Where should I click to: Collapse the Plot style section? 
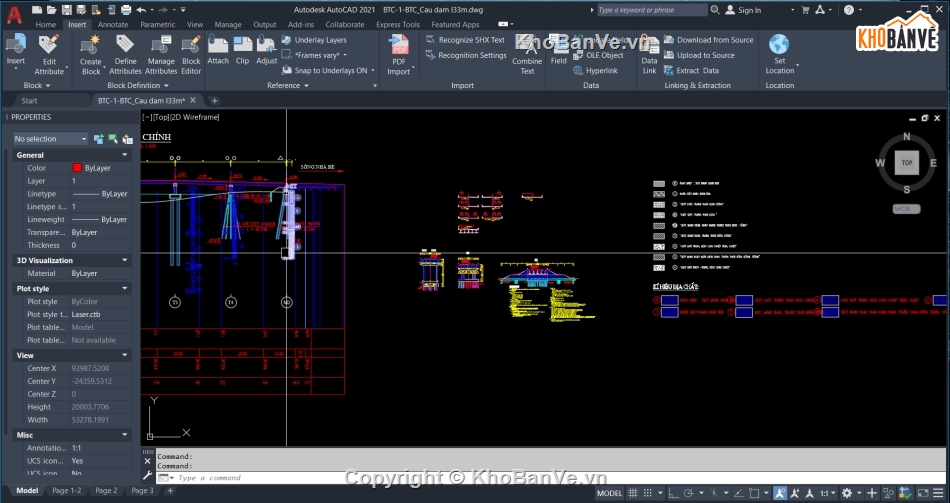[x=125, y=288]
